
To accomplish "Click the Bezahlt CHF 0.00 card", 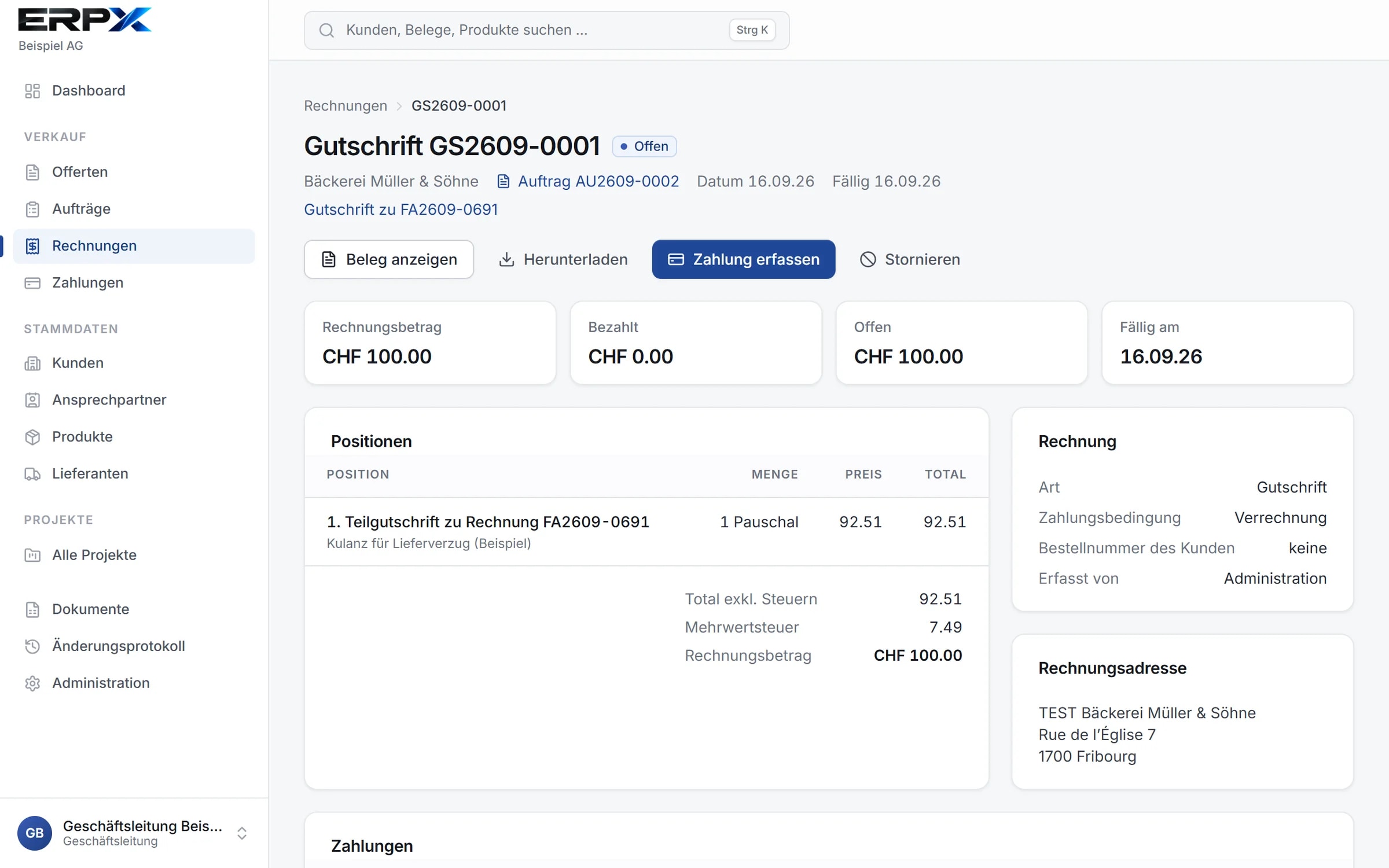I will [x=696, y=343].
